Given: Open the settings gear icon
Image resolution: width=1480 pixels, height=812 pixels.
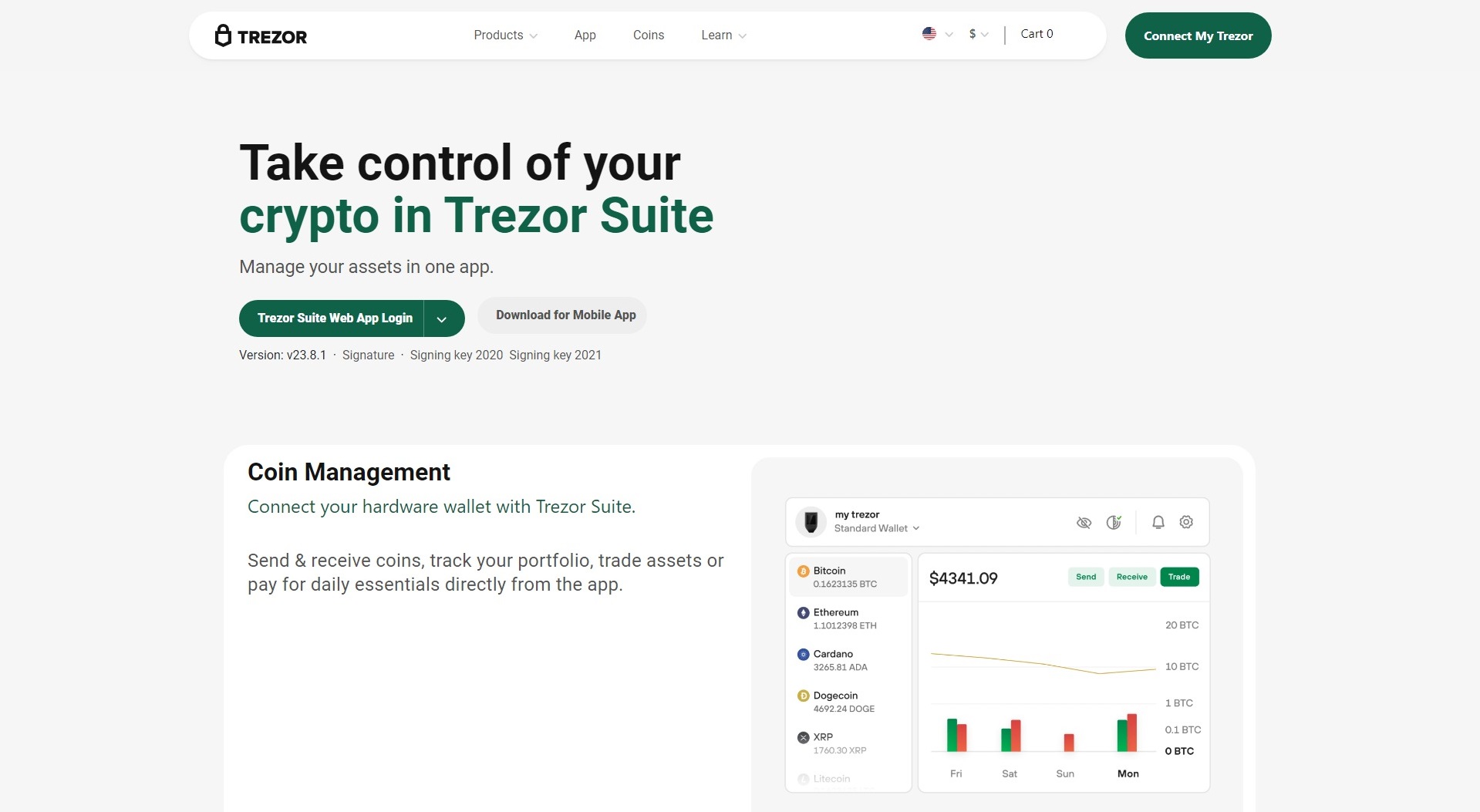Looking at the screenshot, I should click(x=1186, y=522).
